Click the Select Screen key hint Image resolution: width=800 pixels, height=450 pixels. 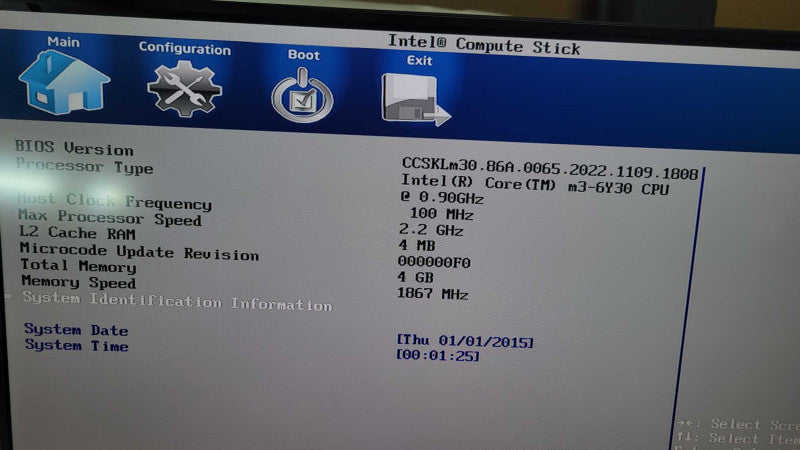click(x=738, y=424)
